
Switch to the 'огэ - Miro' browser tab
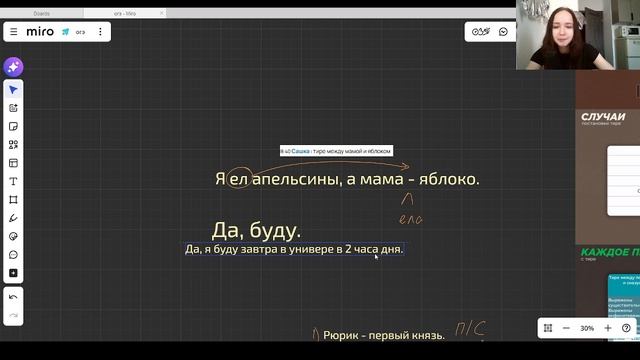(x=124, y=13)
